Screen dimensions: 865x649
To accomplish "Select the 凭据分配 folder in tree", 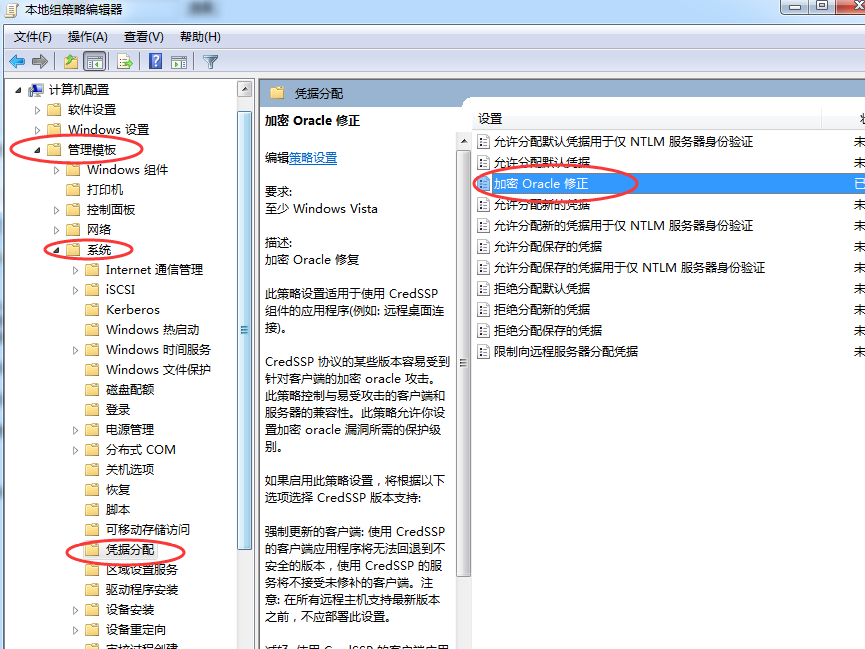I will [x=130, y=550].
